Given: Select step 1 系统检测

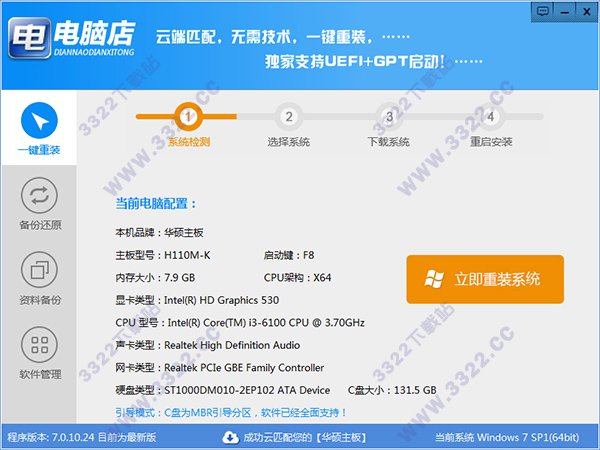Looking at the screenshot, I should point(188,116).
